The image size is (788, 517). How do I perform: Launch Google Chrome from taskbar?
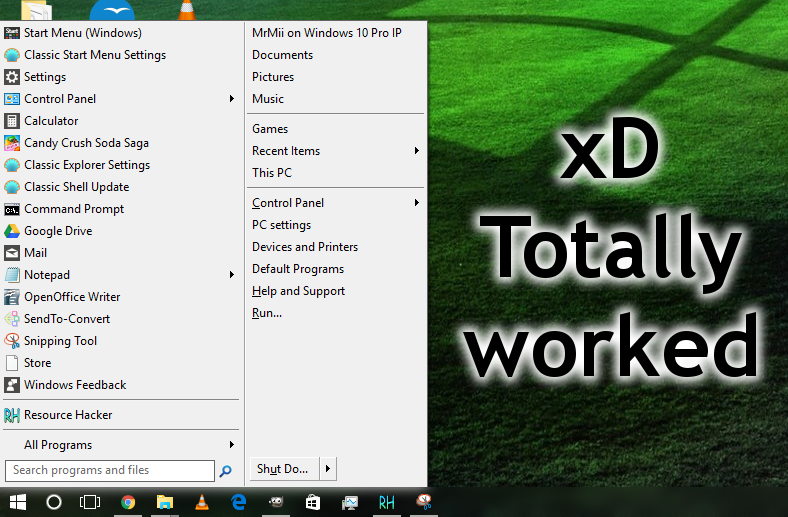128,502
